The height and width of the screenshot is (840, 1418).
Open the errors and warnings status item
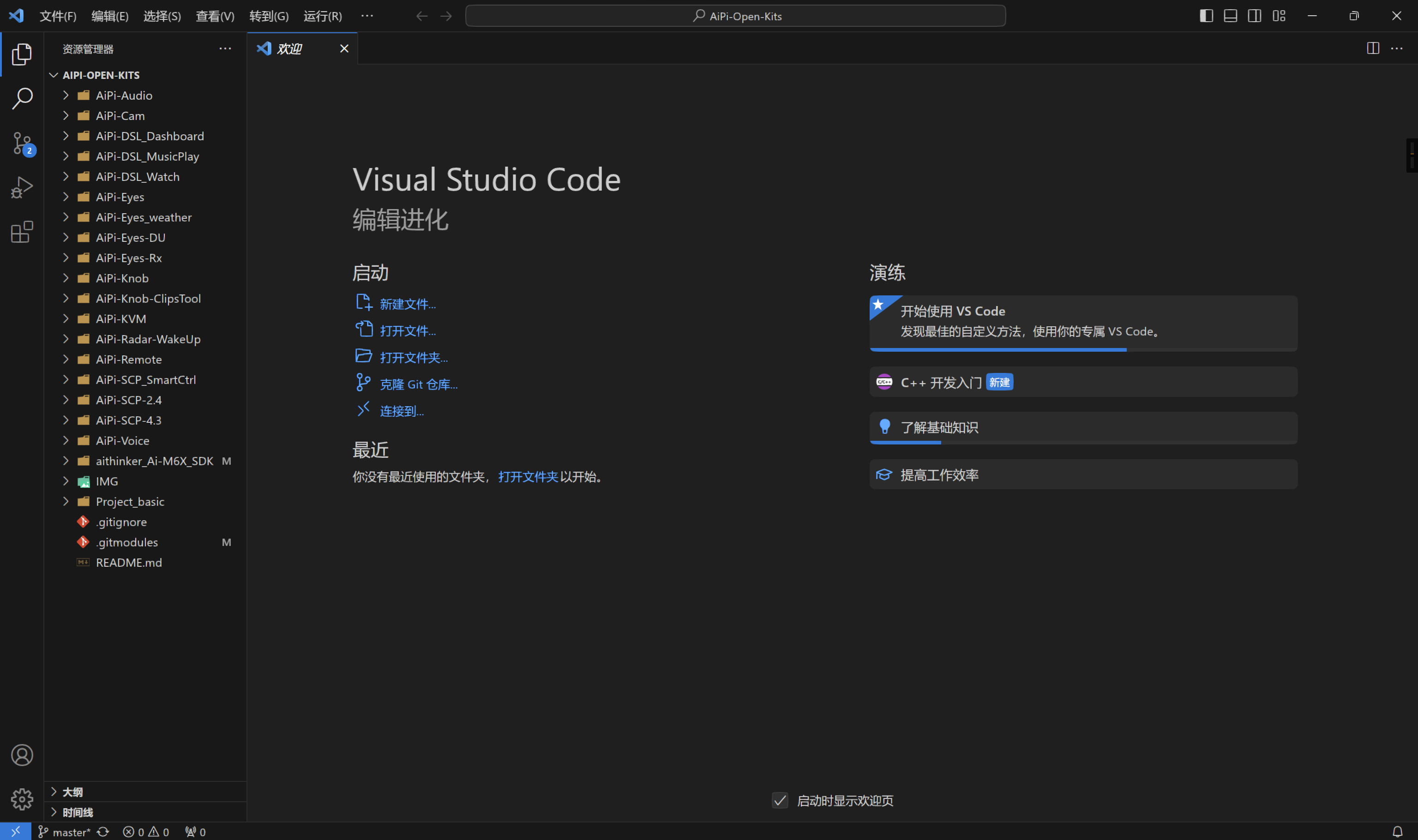coord(146,832)
